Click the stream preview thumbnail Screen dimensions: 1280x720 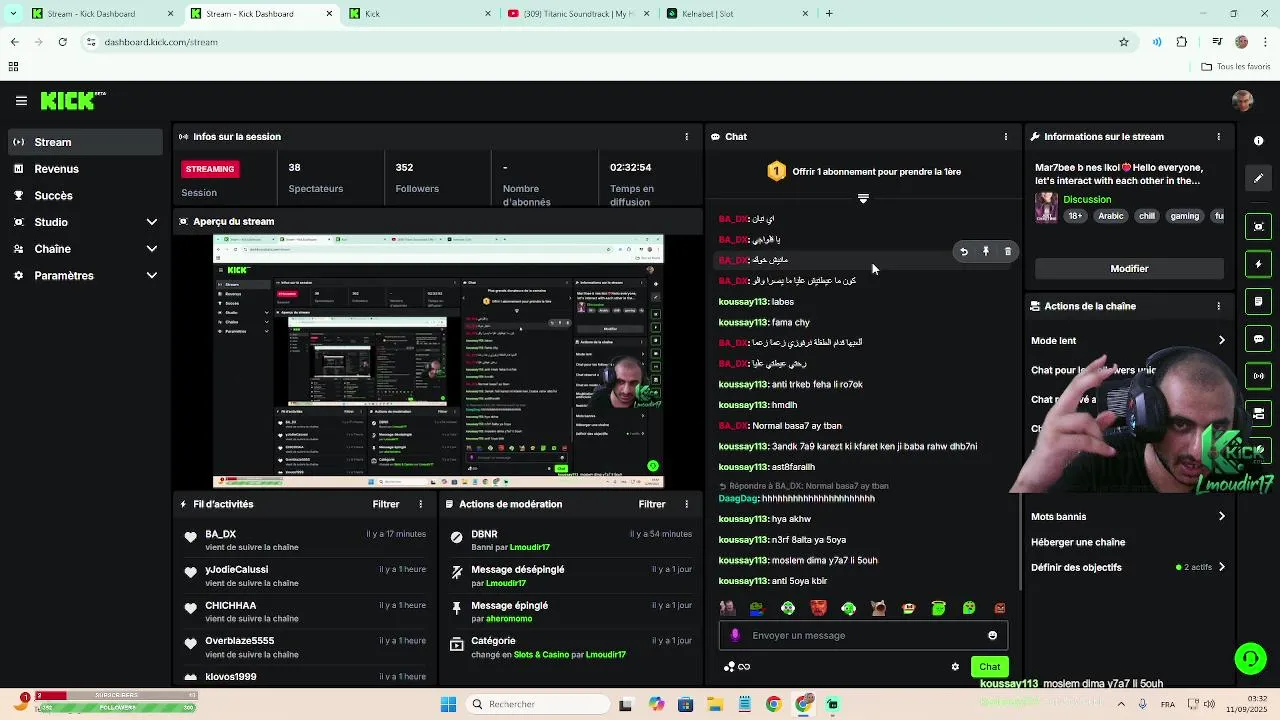click(x=438, y=361)
